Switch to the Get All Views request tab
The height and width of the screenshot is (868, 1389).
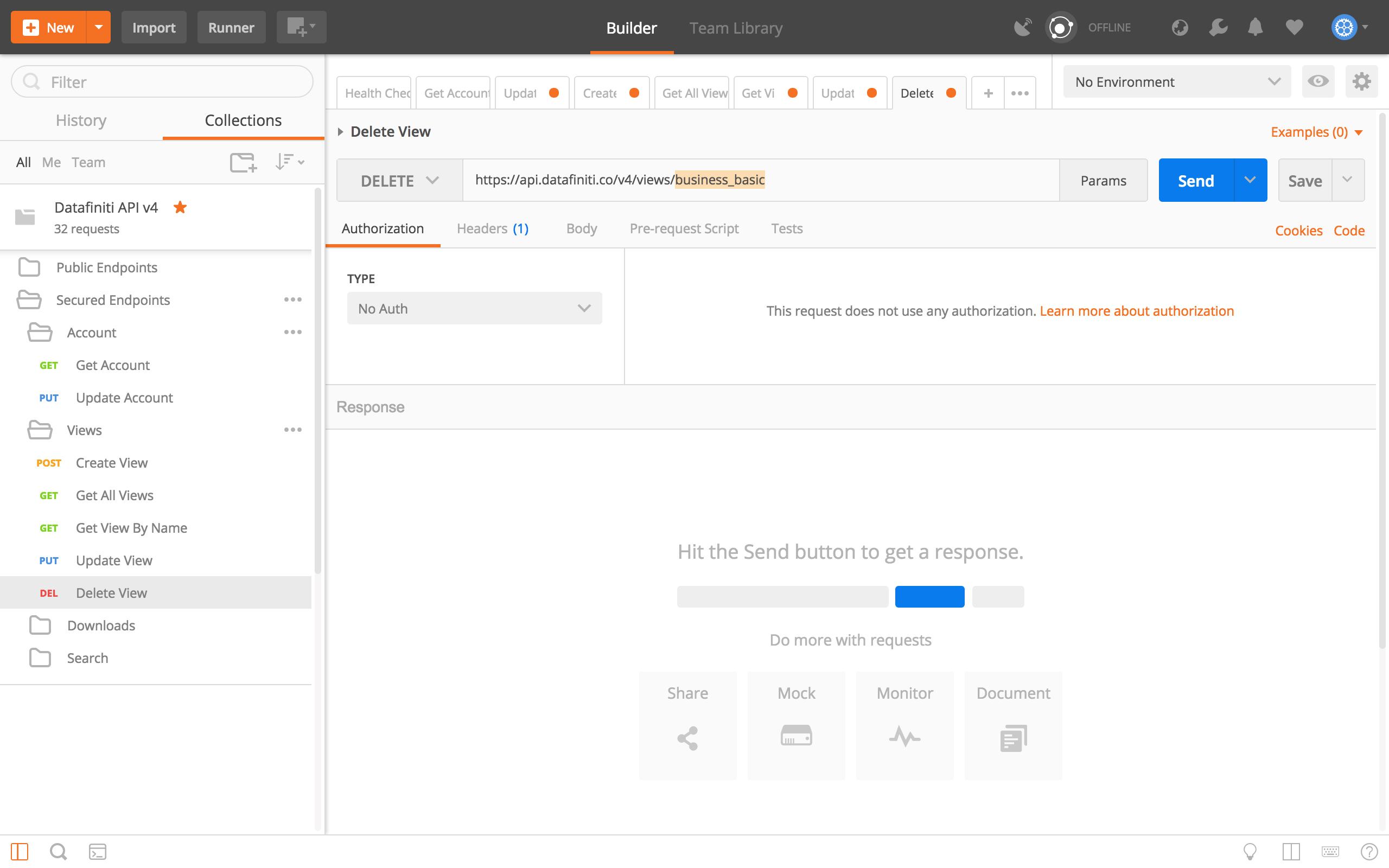click(692, 93)
